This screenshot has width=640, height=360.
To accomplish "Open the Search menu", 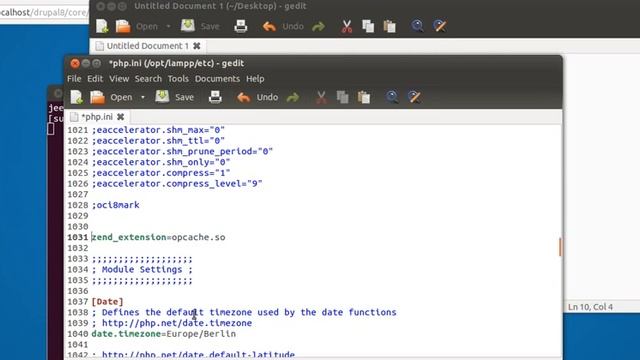I will [x=148, y=79].
